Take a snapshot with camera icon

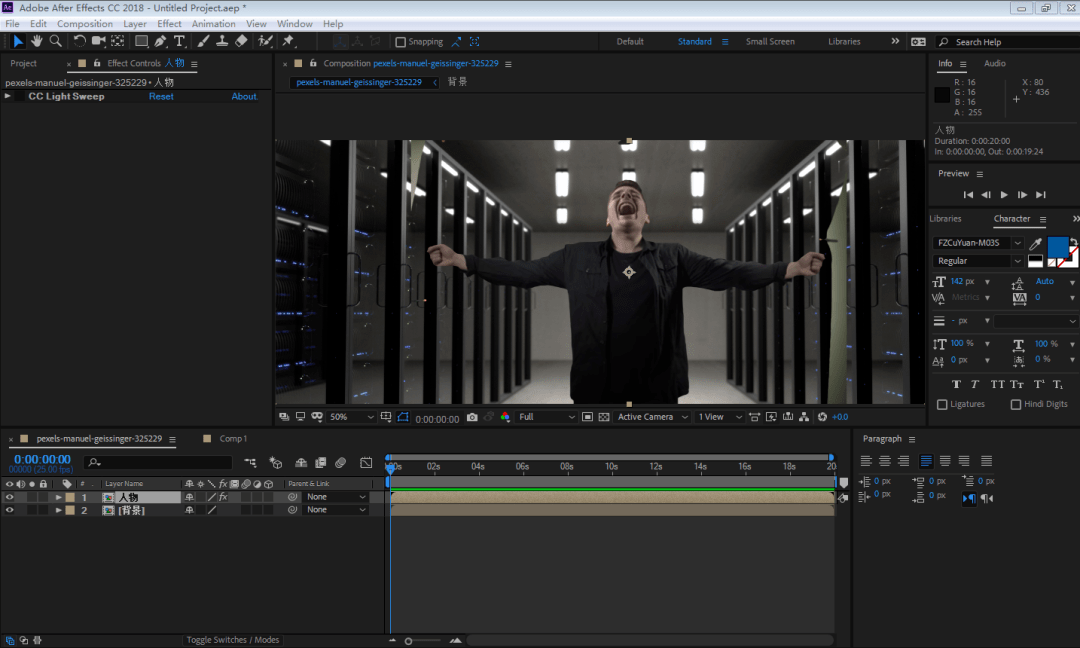(472, 417)
